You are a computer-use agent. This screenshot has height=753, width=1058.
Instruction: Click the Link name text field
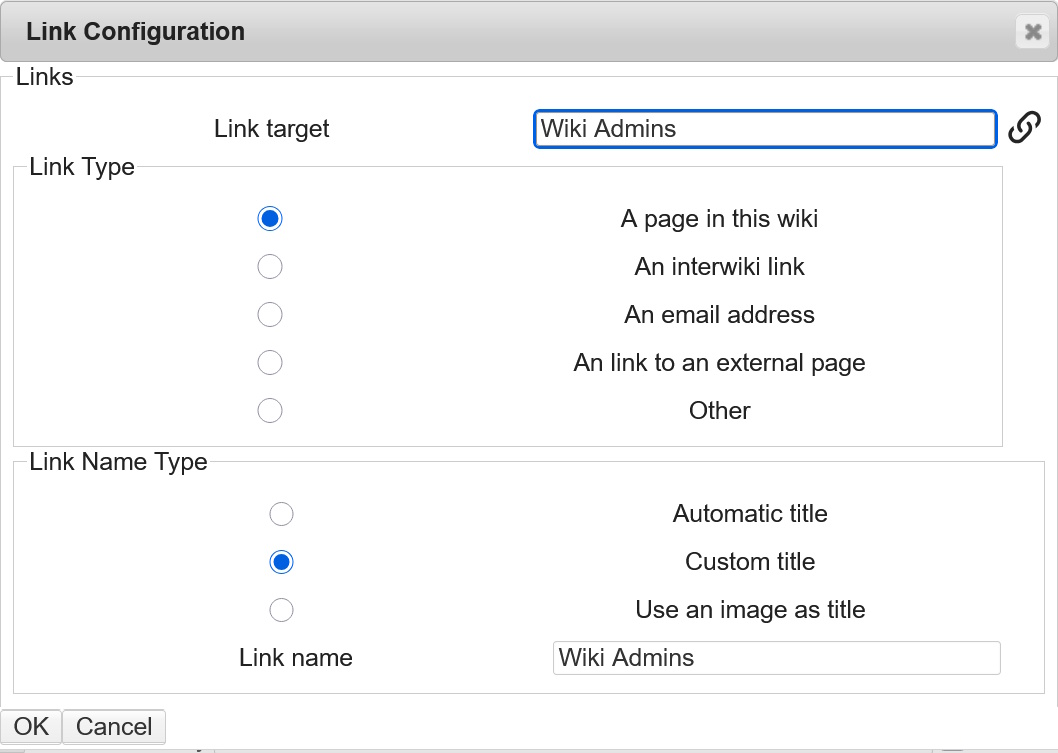pos(776,658)
